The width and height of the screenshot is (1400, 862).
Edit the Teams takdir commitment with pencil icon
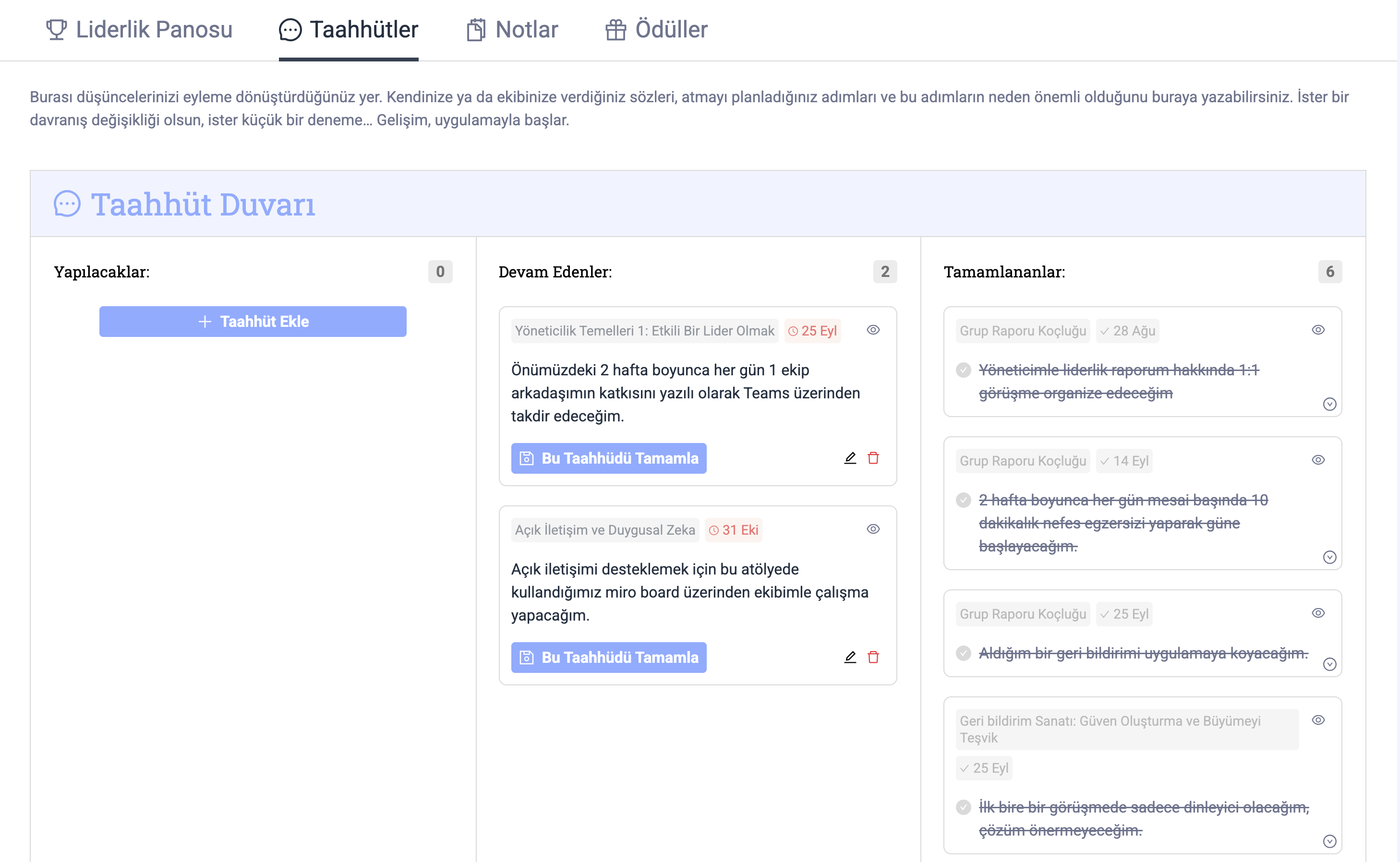coord(850,458)
